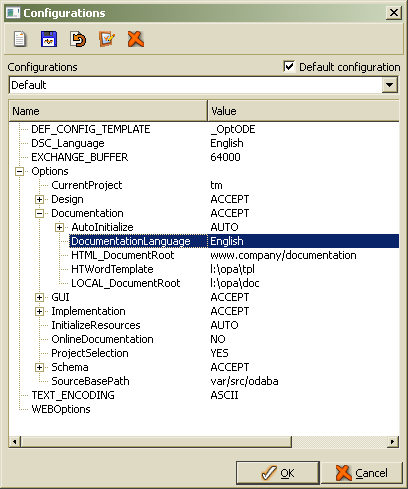Click the Value column header

[x=303, y=111]
